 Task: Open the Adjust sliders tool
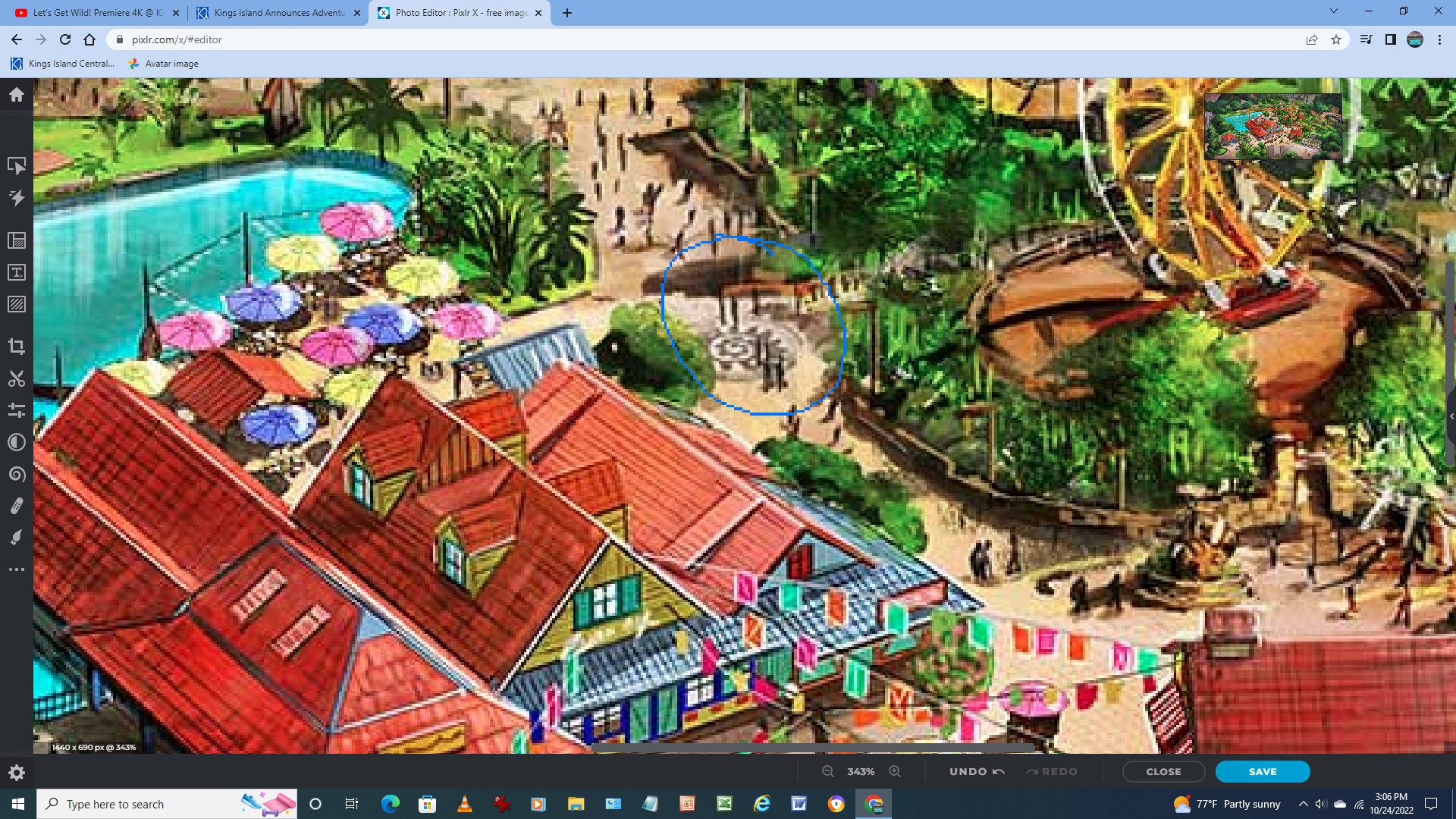[x=17, y=410]
